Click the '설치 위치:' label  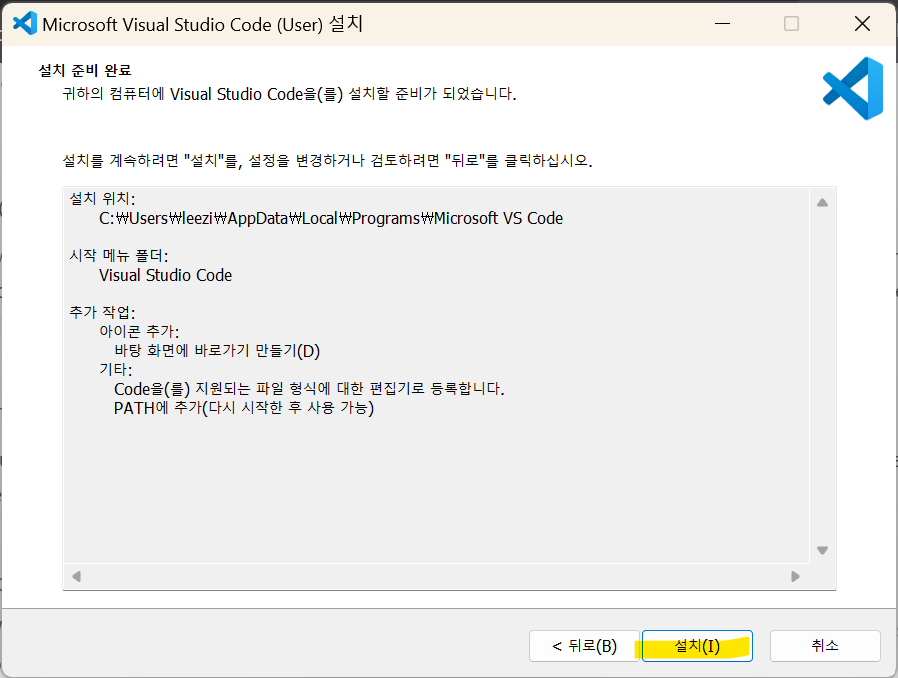coord(103,199)
